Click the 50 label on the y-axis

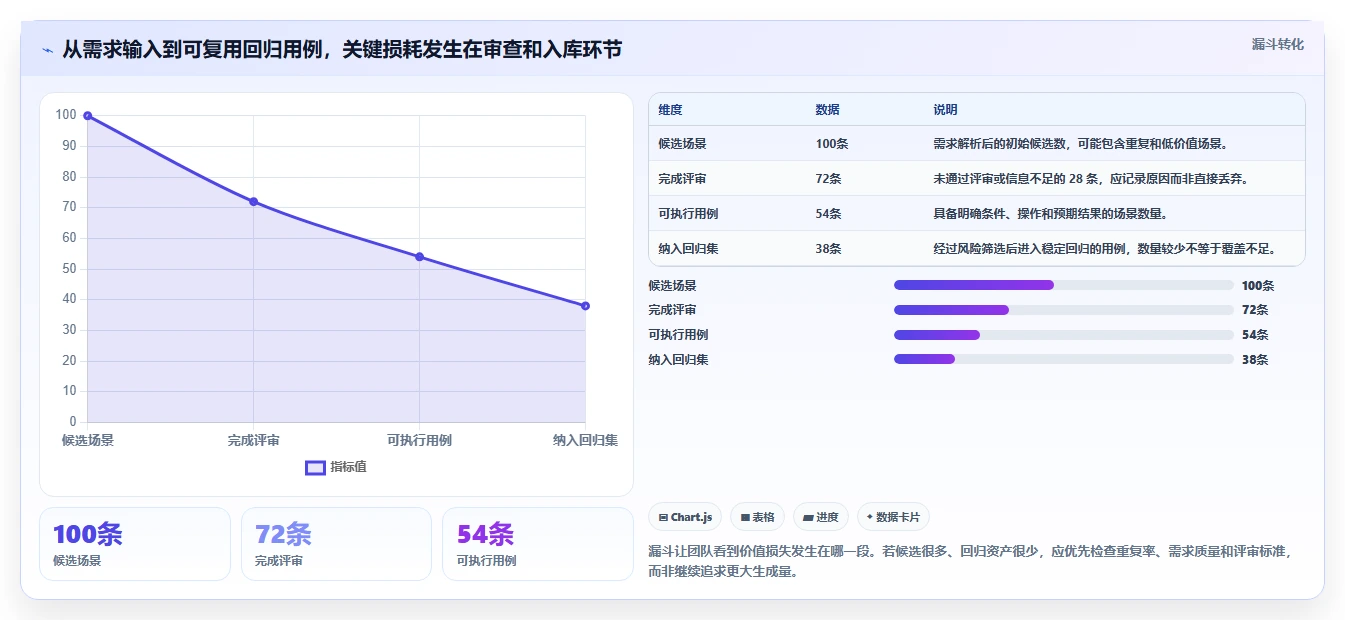point(69,268)
